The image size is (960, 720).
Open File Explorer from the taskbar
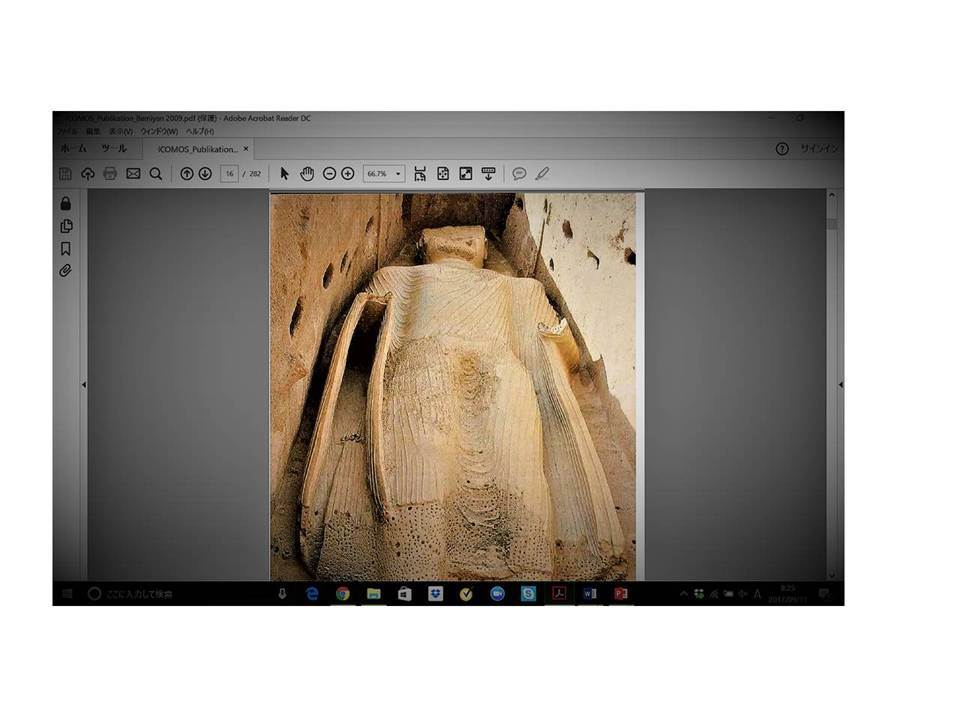[373, 594]
